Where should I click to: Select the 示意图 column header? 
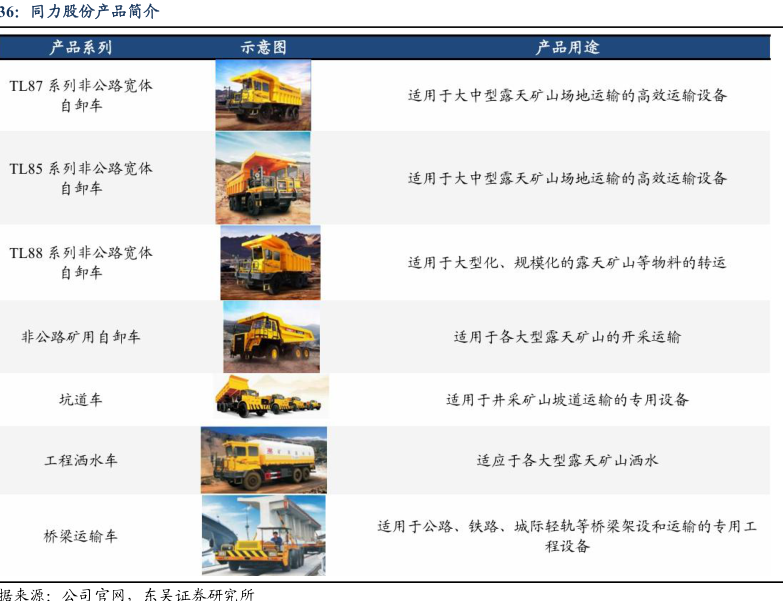tap(263, 47)
